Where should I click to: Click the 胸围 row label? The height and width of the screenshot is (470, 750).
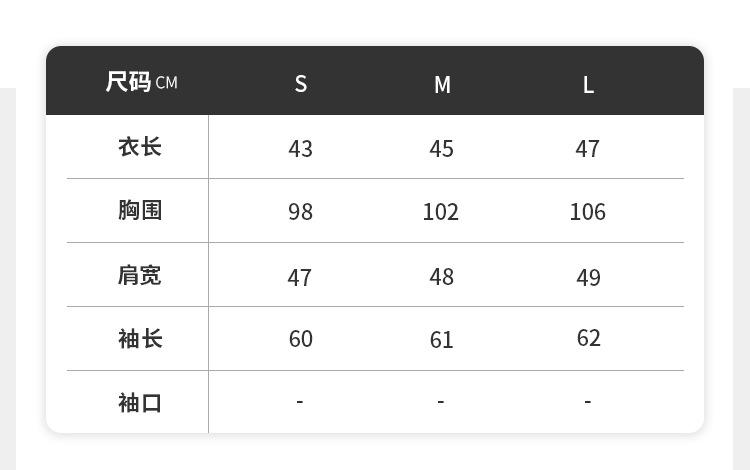[x=140, y=210]
